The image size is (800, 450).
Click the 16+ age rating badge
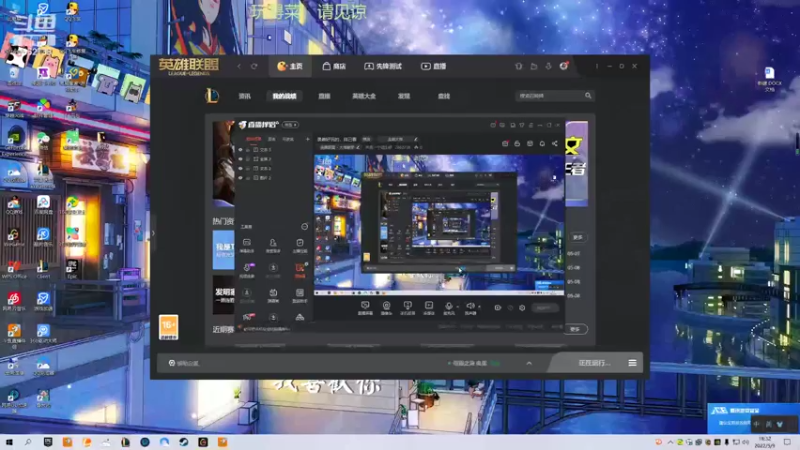point(169,327)
